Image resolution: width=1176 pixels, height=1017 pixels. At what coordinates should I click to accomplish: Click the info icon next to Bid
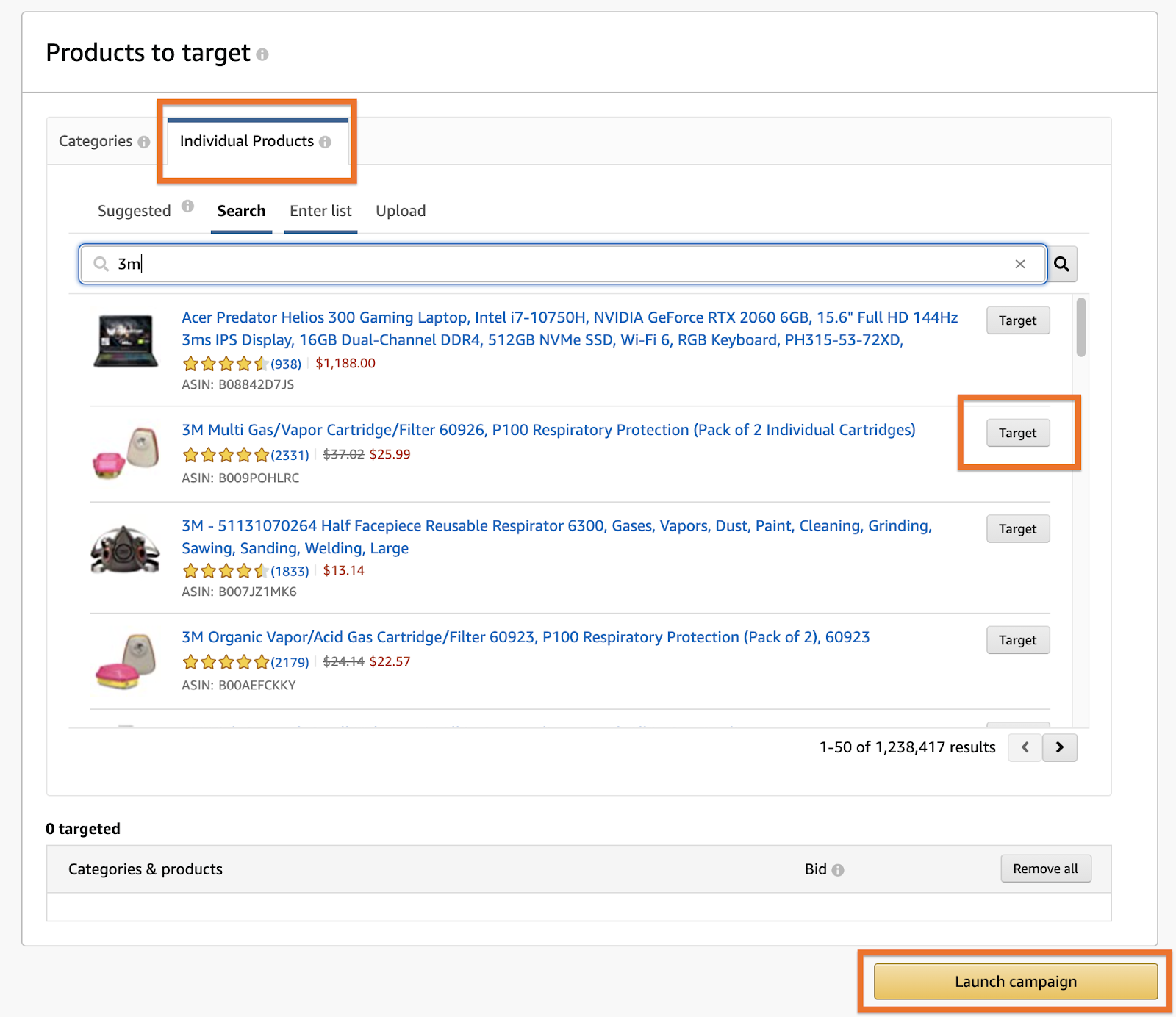click(838, 870)
